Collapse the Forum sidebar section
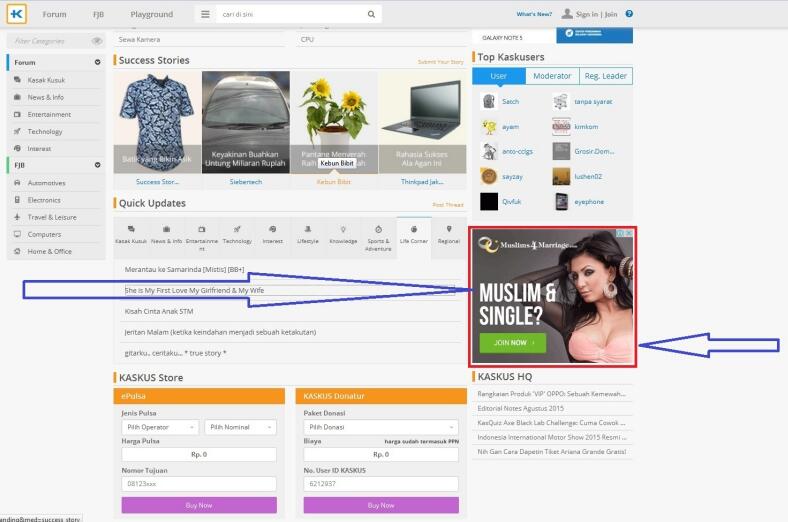 tap(97, 62)
